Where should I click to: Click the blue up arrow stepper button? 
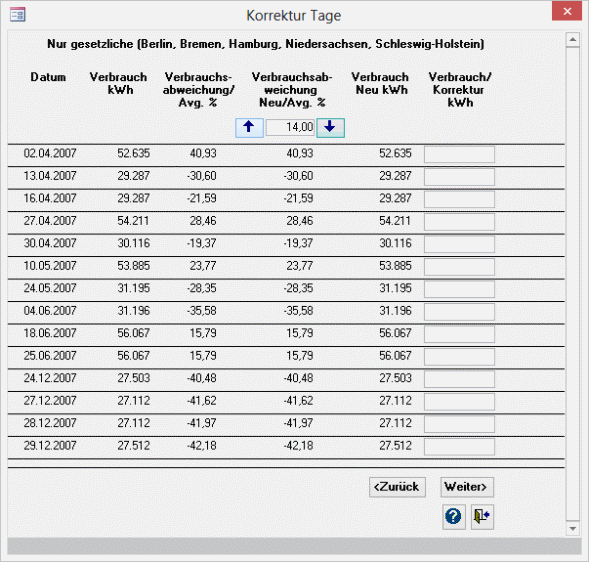click(x=249, y=128)
